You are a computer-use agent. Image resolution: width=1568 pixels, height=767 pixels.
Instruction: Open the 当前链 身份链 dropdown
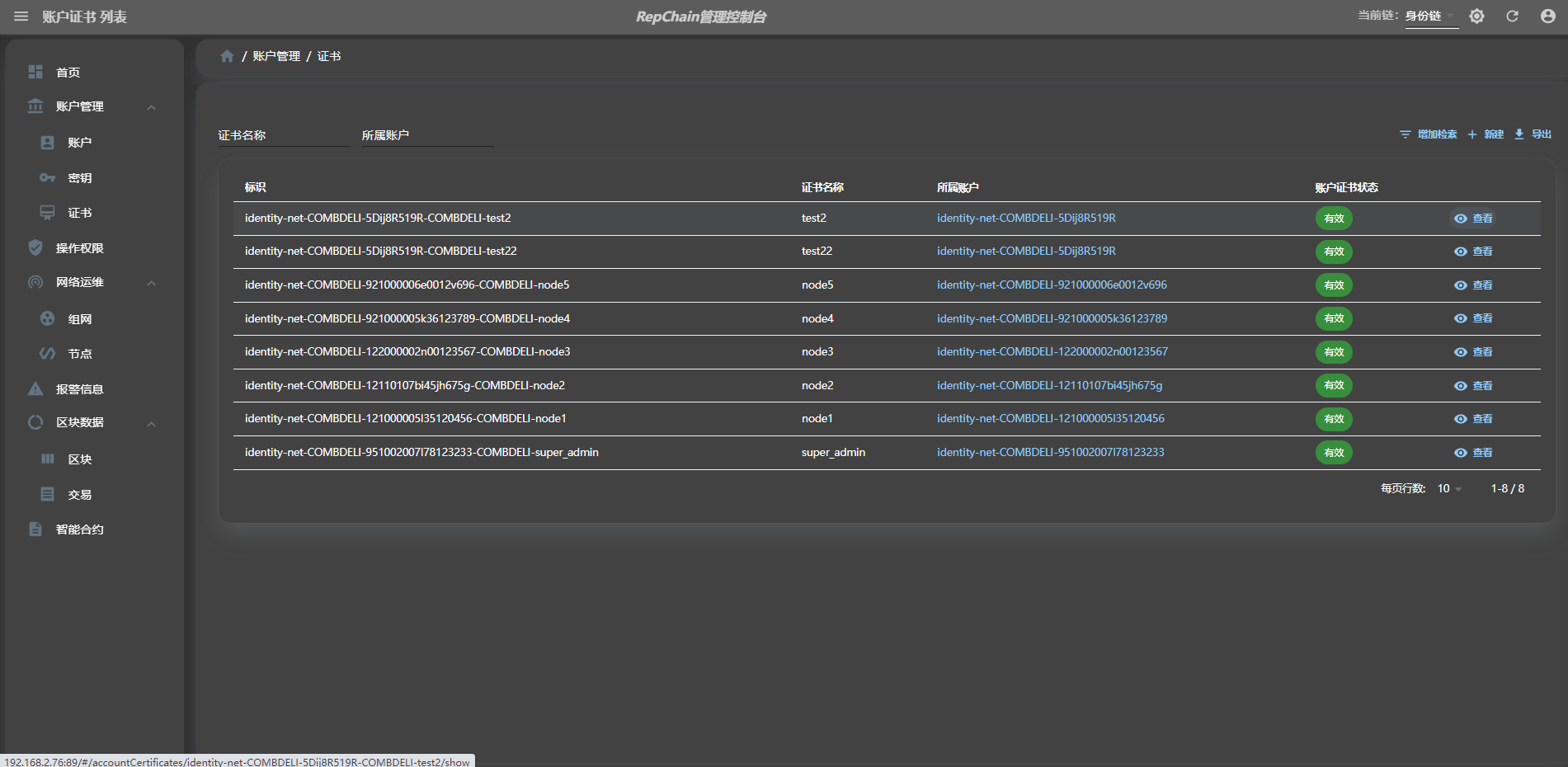[x=1431, y=16]
